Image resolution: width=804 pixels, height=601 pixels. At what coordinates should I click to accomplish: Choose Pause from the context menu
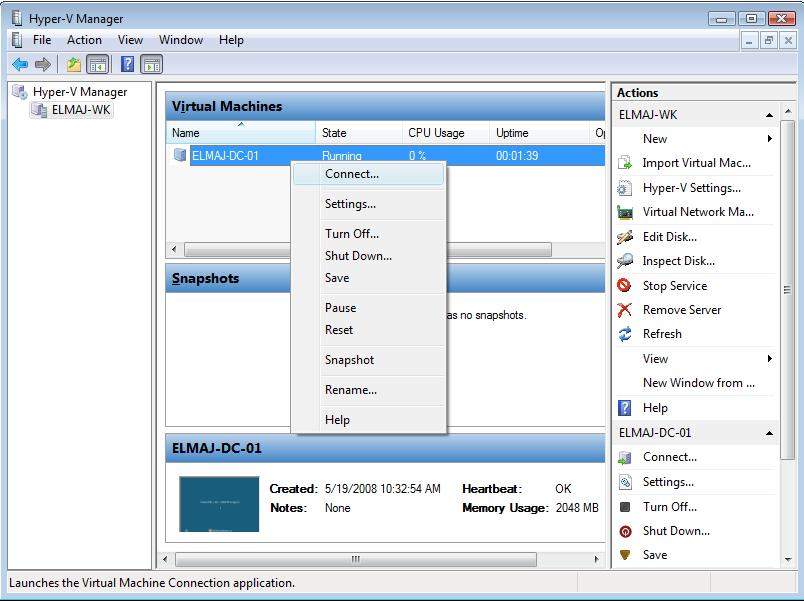(369, 308)
